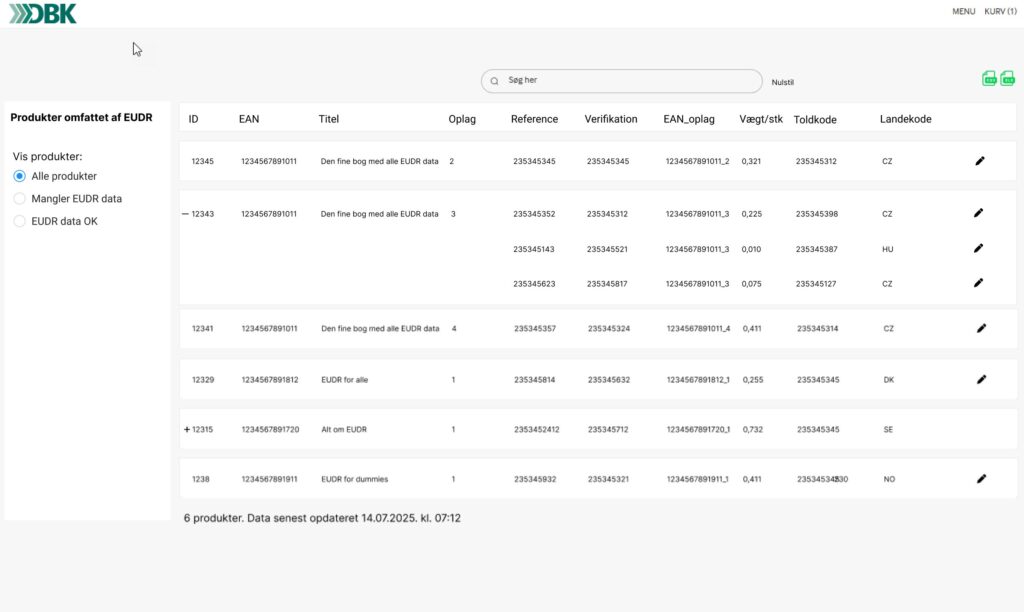Click pencil icon for EUDR for dummies

coord(981,479)
